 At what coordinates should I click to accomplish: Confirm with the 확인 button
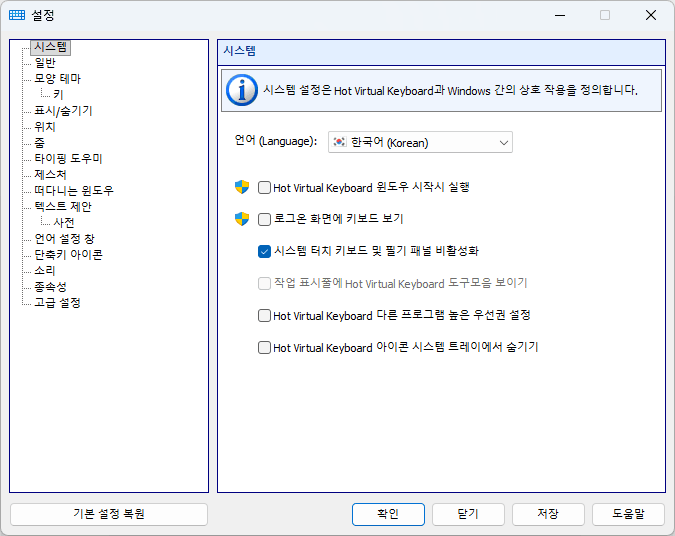point(388,514)
